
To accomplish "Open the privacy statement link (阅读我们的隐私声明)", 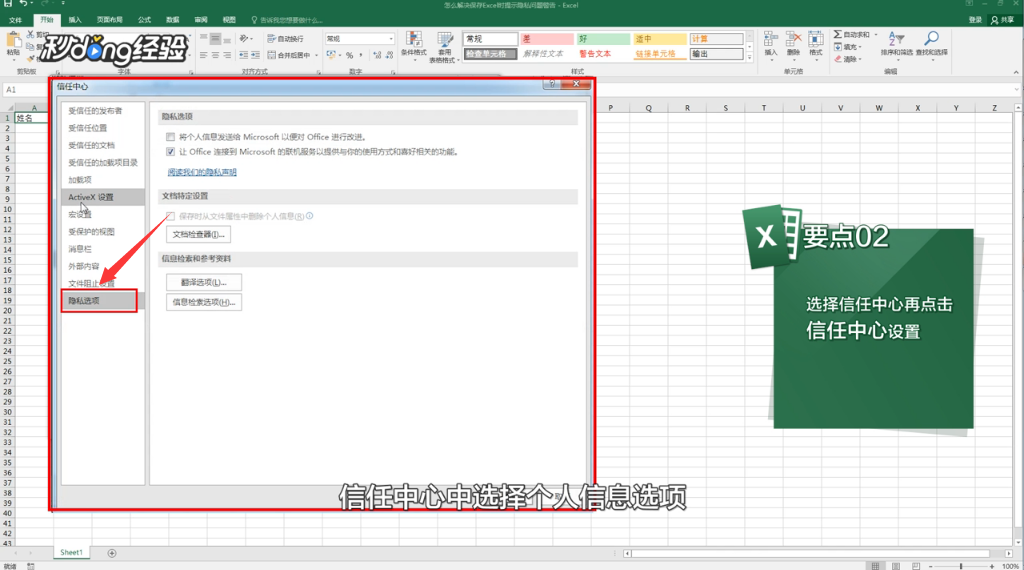I will coord(202,172).
